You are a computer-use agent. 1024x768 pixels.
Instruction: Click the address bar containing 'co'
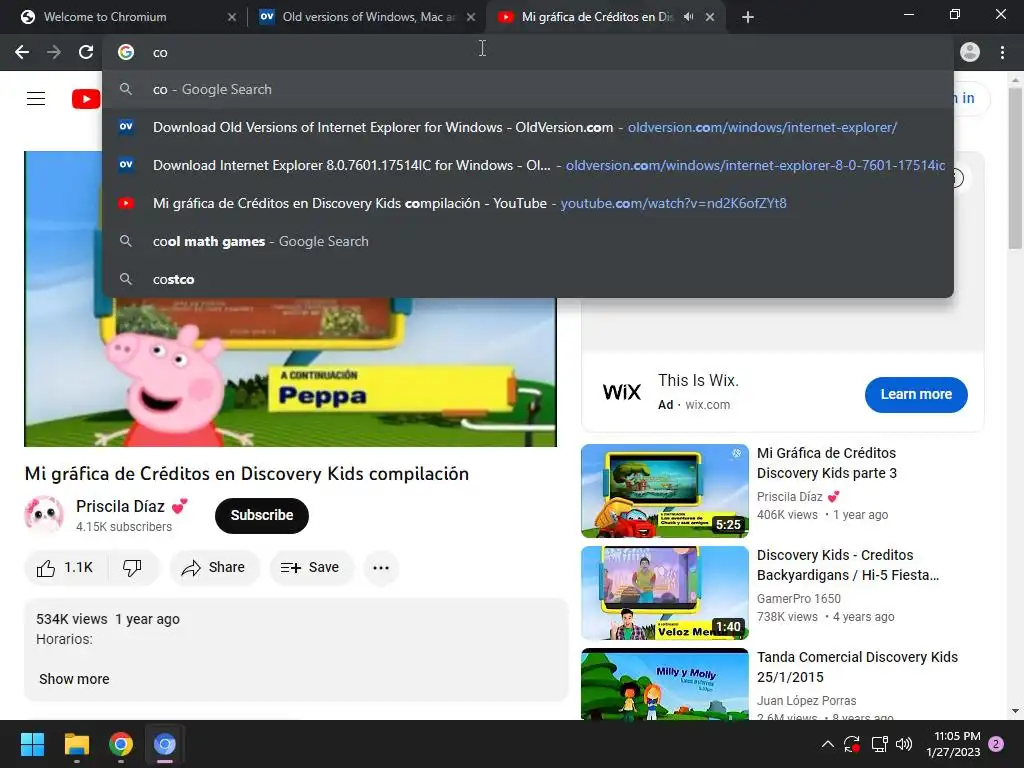(x=528, y=52)
